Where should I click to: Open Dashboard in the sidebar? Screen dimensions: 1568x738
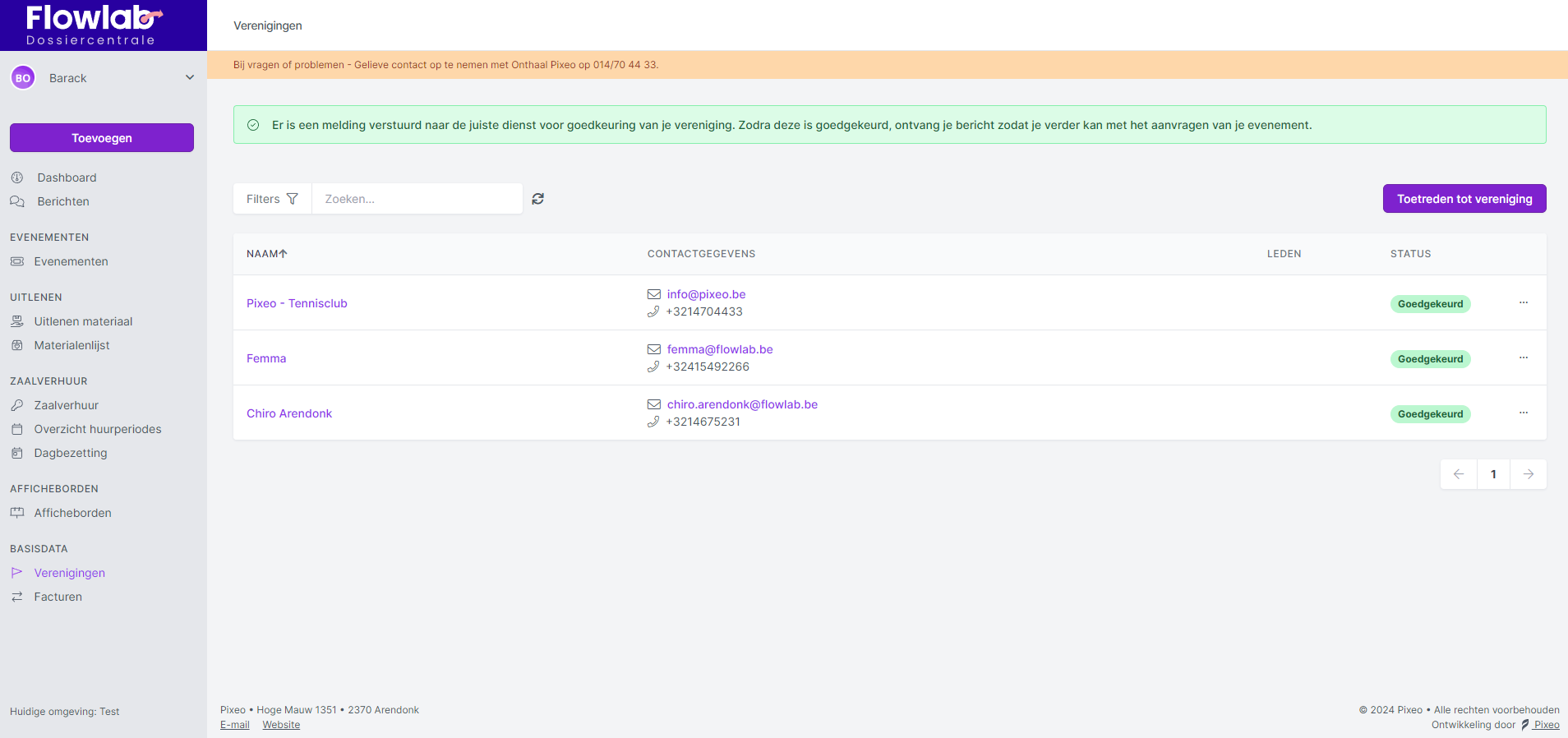[x=67, y=178]
